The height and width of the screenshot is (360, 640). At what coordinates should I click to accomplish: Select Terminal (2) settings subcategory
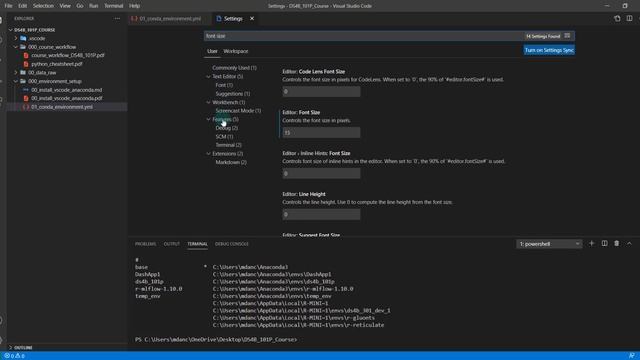click(x=229, y=145)
